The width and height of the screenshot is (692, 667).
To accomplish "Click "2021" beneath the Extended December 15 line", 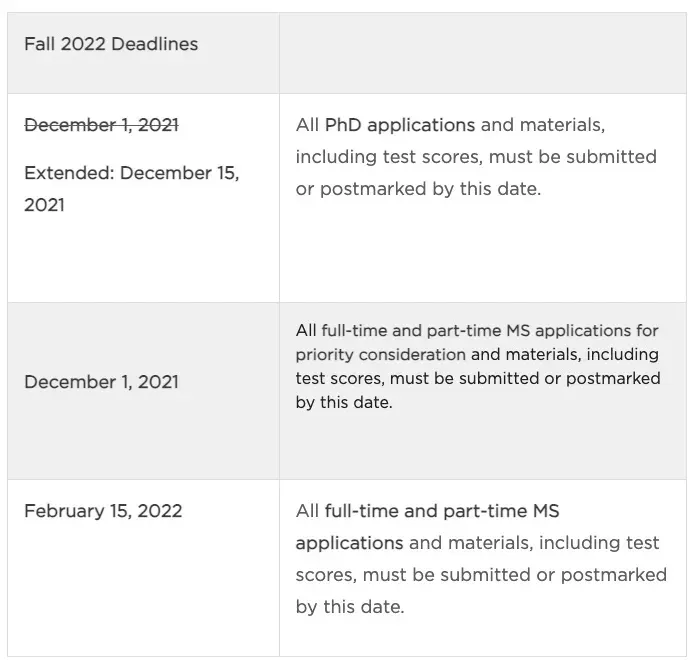I will [x=44, y=205].
